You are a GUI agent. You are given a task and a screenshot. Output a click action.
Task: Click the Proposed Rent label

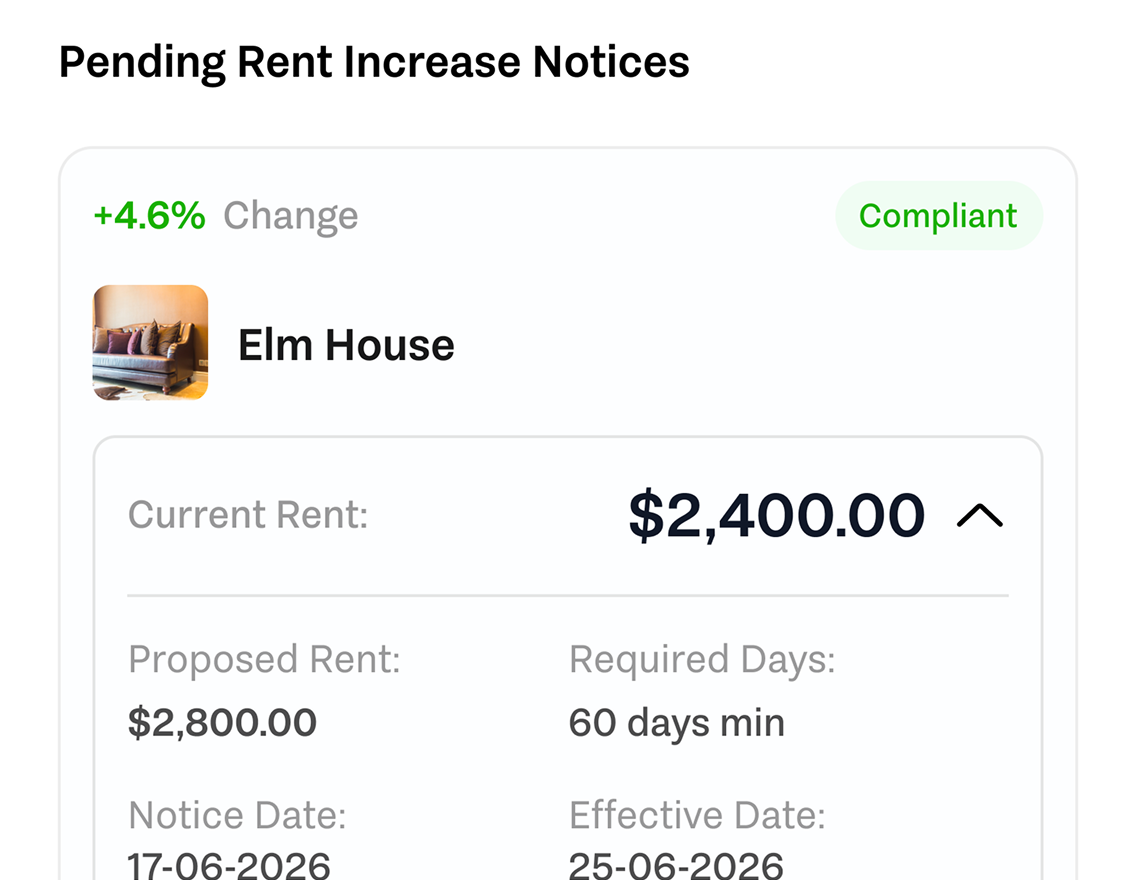264,660
